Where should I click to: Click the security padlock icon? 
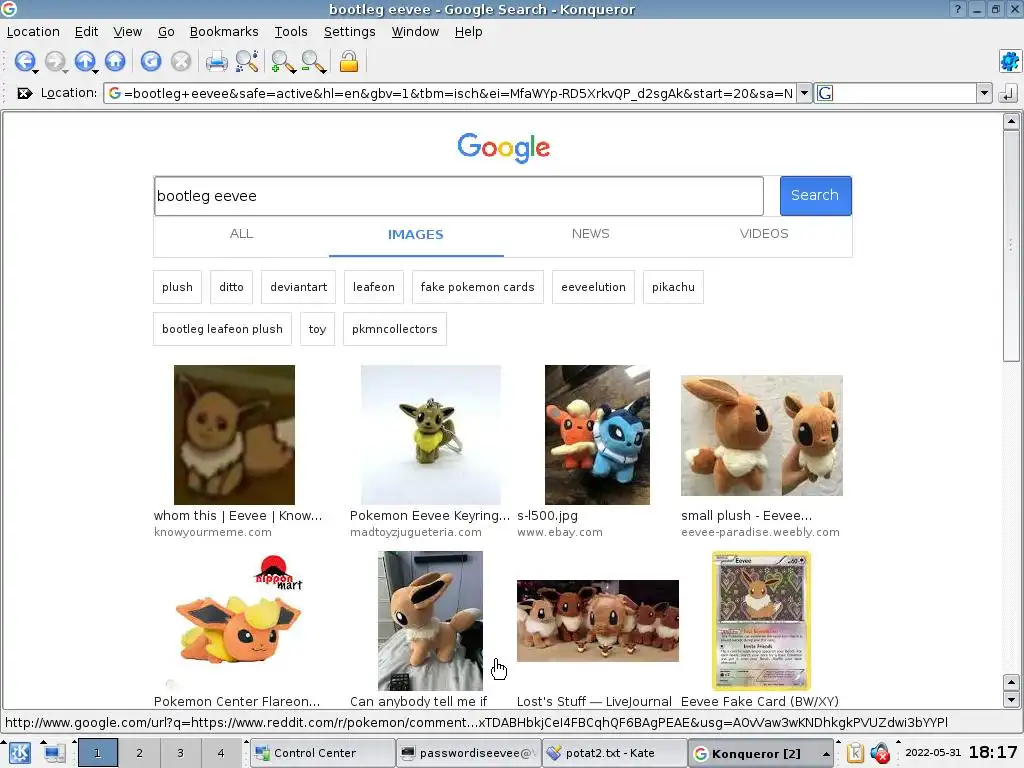349,61
